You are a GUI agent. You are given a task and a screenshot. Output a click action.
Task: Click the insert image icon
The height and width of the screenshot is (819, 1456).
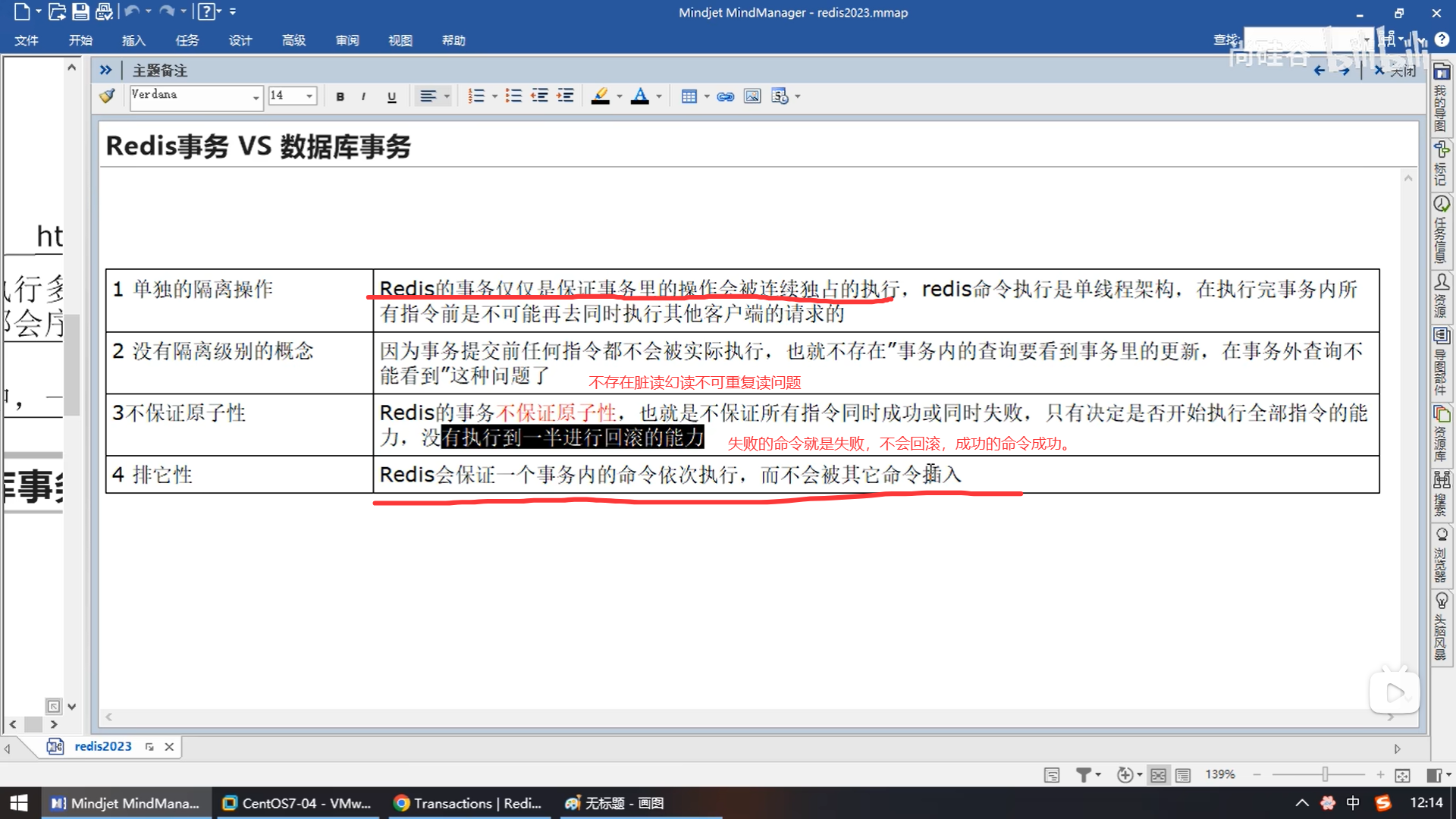point(752,96)
